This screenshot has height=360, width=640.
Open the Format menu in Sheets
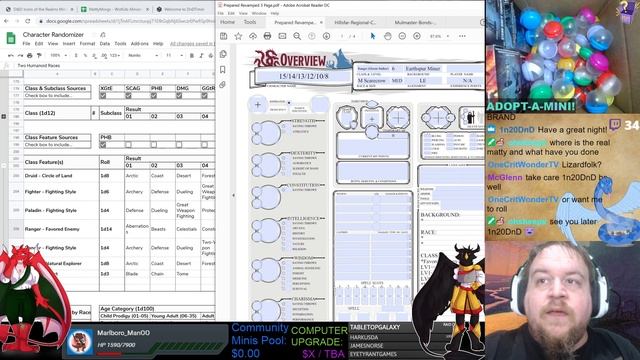(x=87, y=44)
